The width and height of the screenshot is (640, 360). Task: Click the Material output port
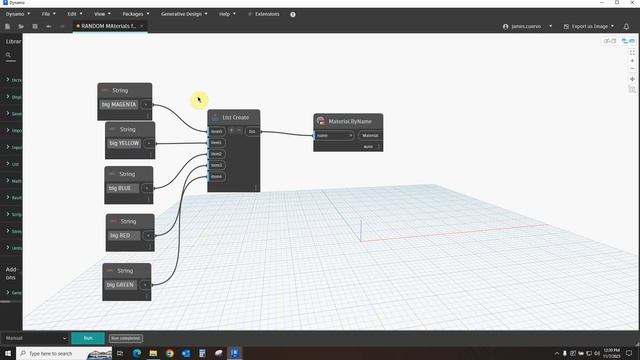click(370, 136)
